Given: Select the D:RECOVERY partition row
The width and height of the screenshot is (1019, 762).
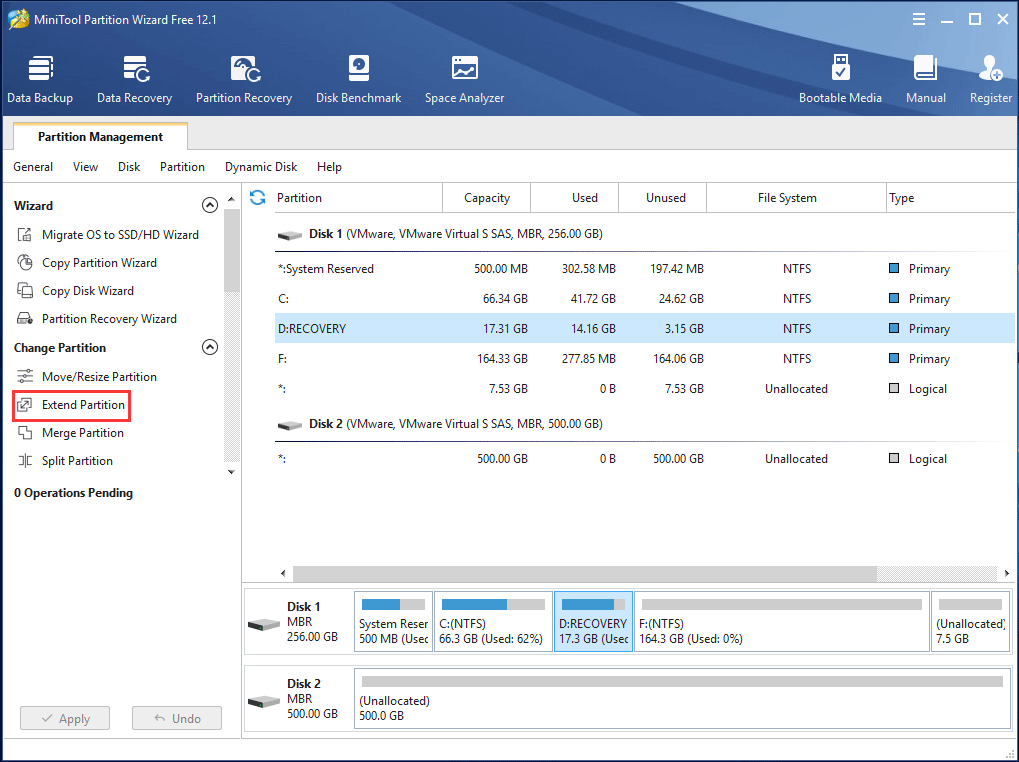Looking at the screenshot, I should 645,329.
